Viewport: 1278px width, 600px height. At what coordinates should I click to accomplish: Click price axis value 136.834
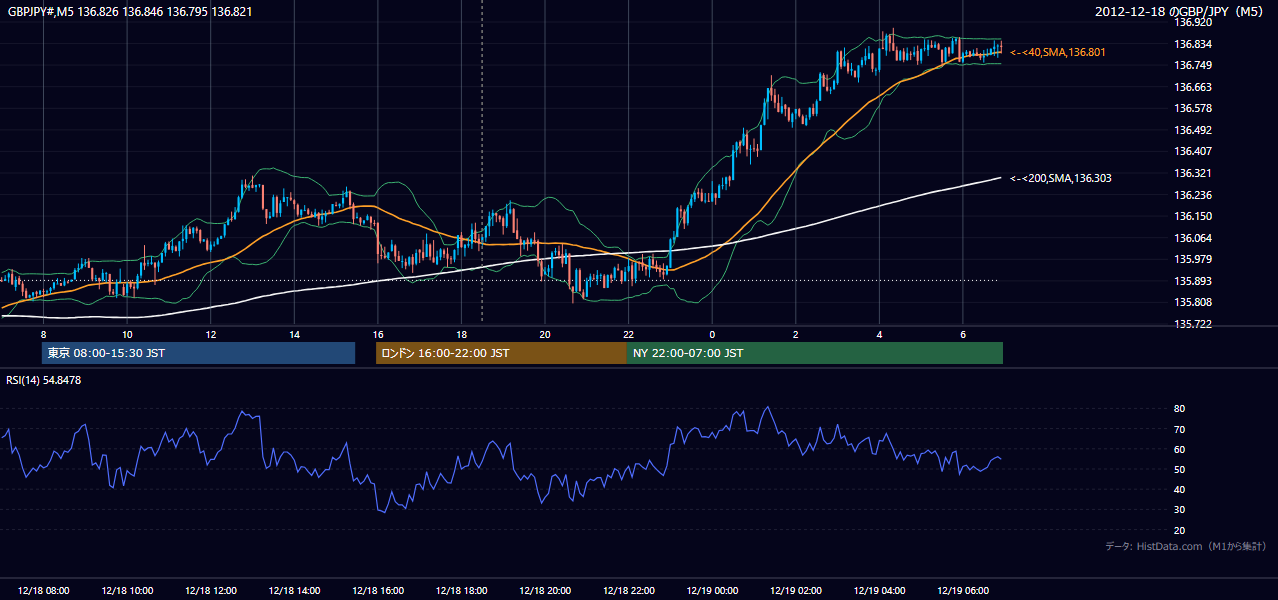point(1193,44)
